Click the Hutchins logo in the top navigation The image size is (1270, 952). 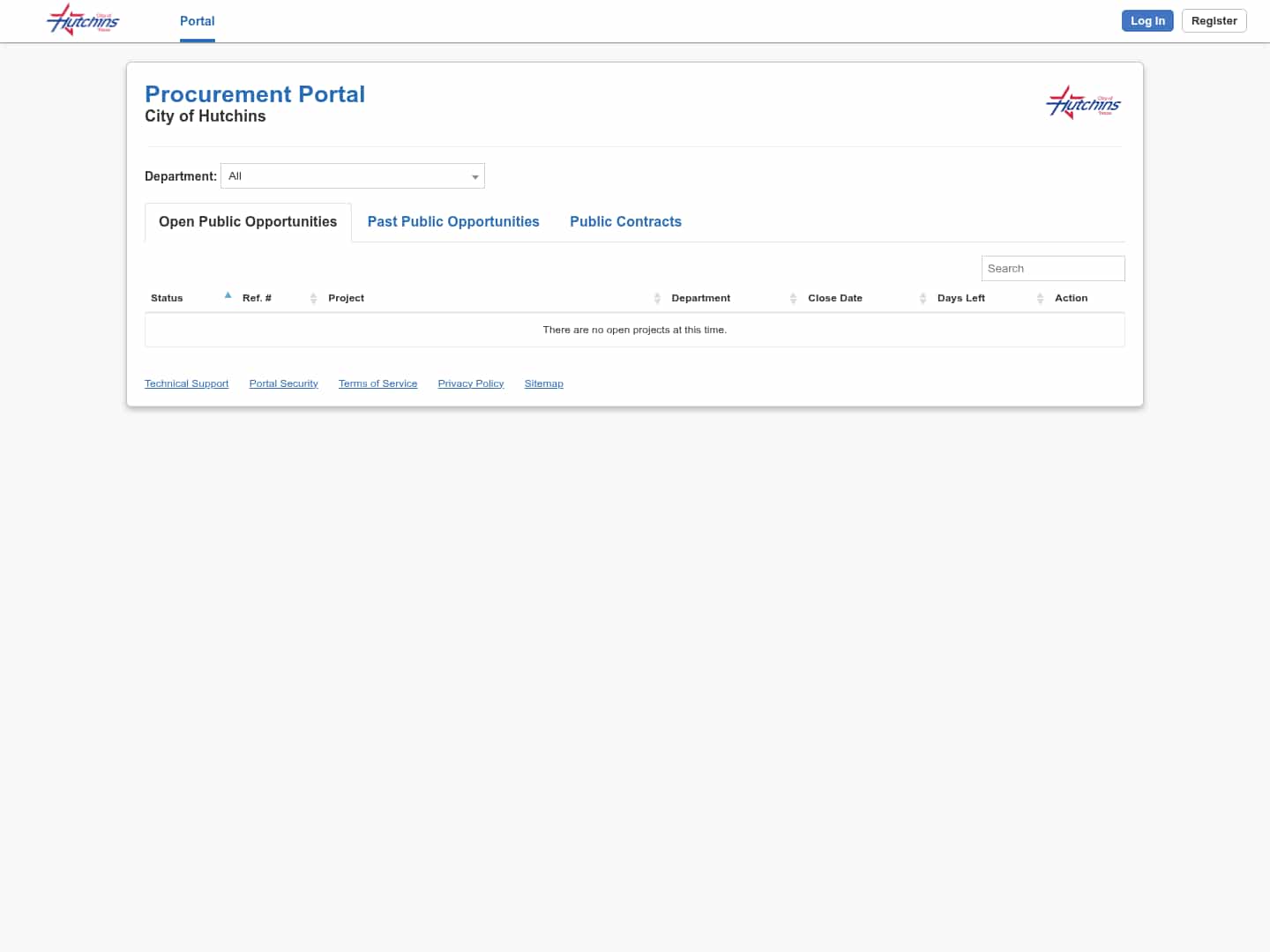(x=82, y=19)
